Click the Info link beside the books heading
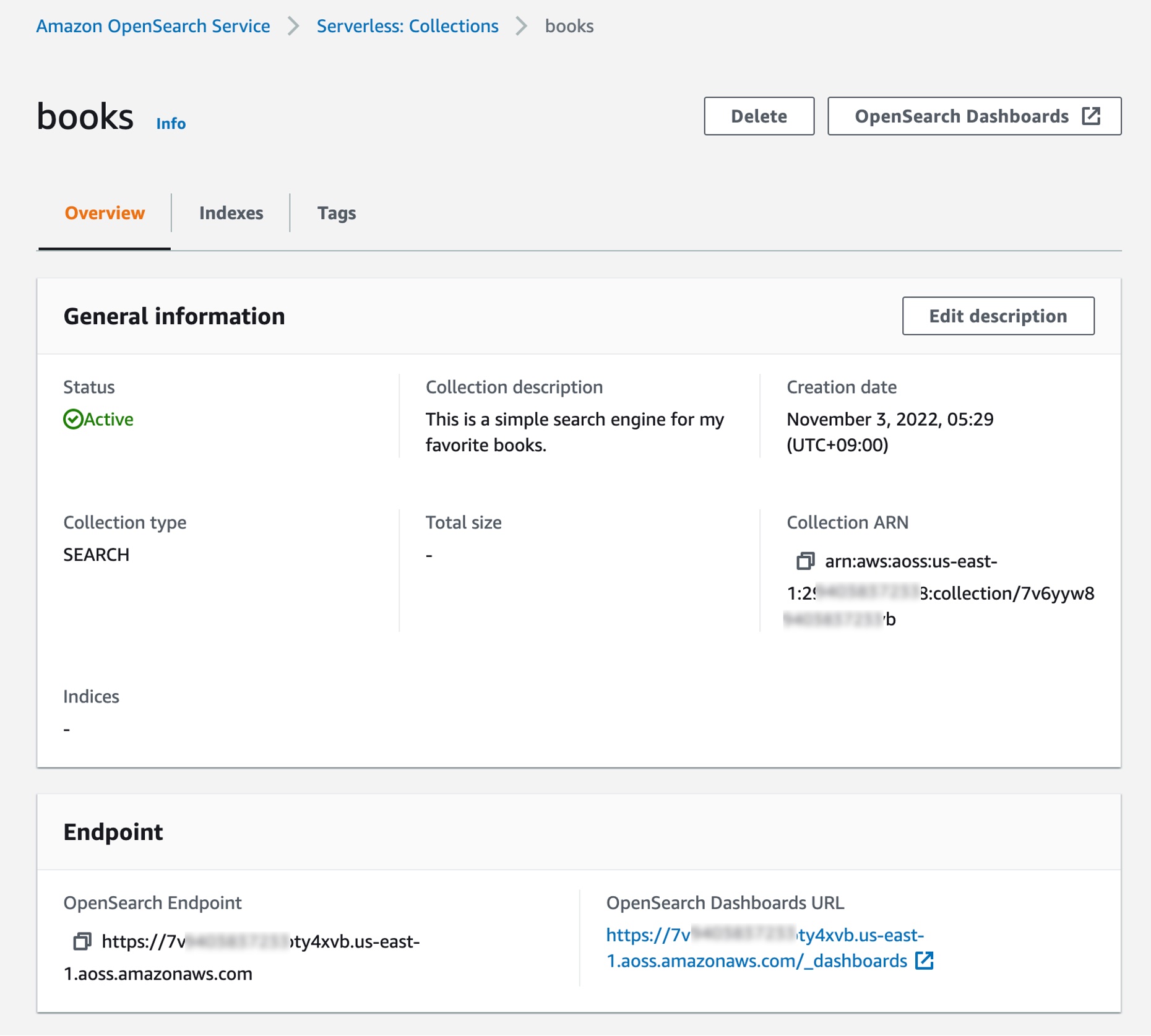The height and width of the screenshot is (1036, 1151). point(171,123)
